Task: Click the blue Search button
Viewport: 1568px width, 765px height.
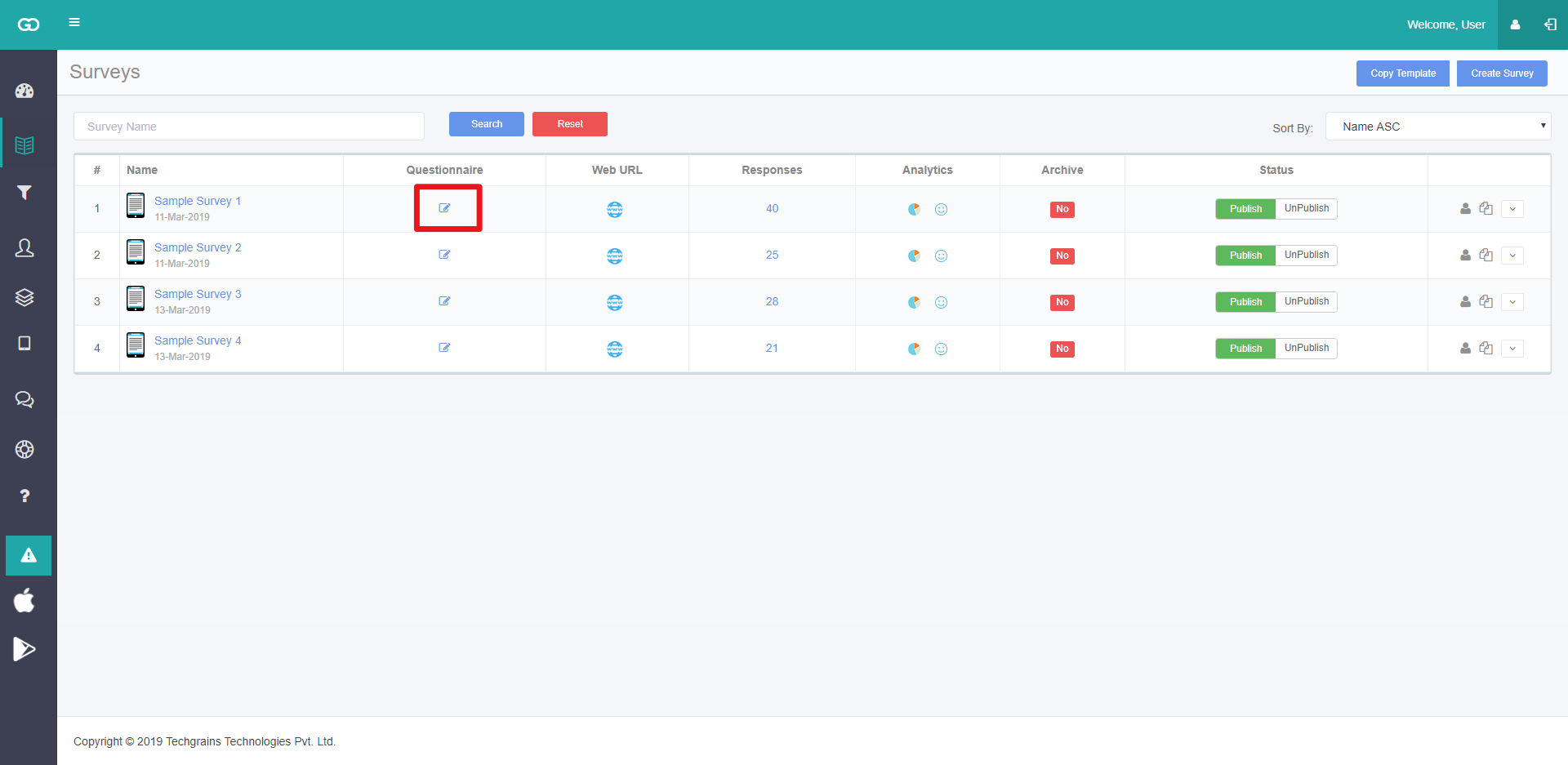Action: [487, 124]
